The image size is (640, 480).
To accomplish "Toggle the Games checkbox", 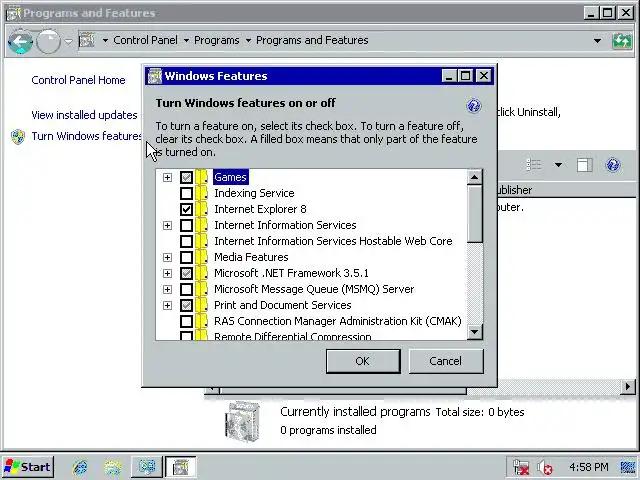I will click(x=187, y=178).
